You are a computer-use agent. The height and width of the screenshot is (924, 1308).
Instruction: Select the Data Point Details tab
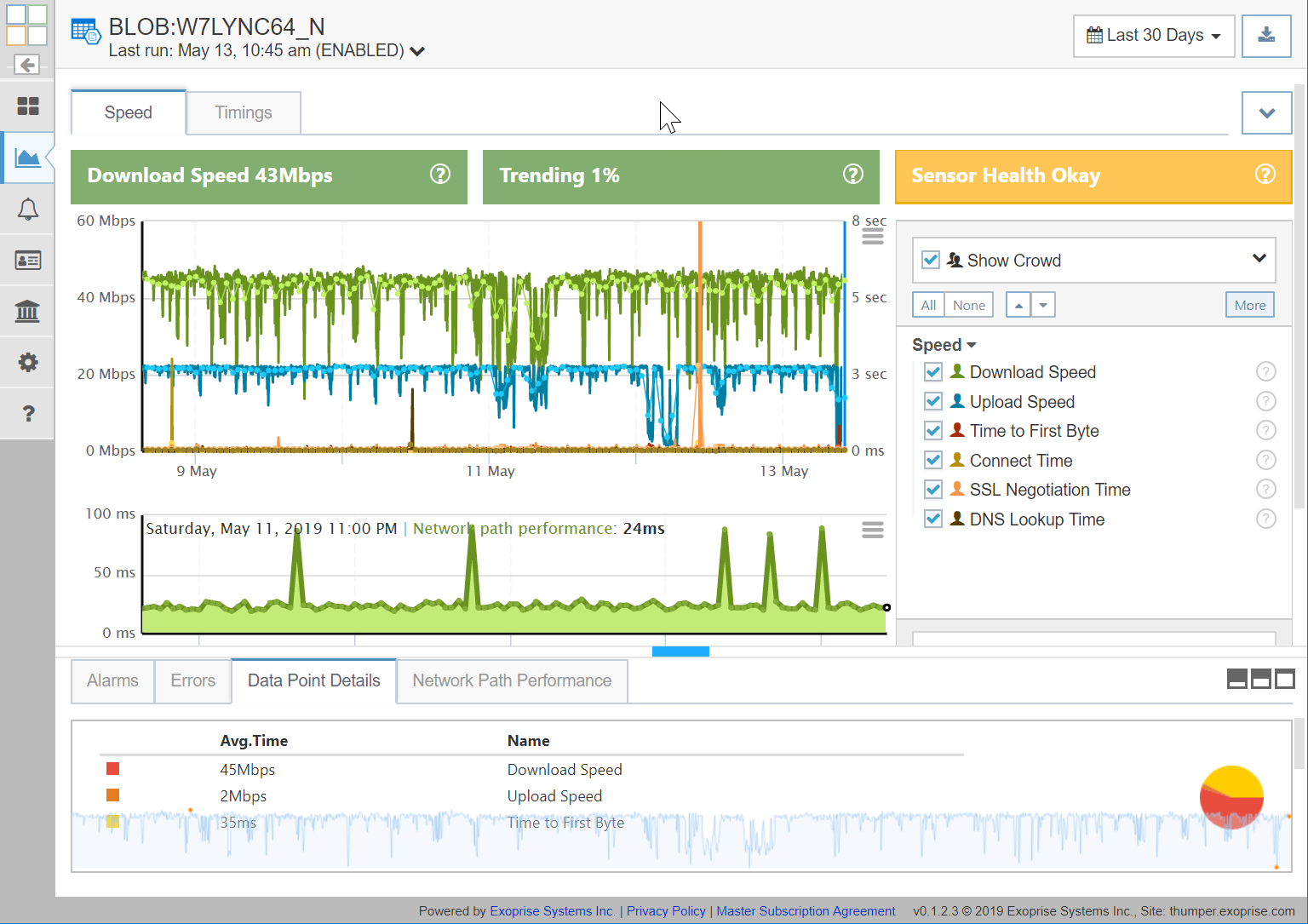tap(314, 680)
